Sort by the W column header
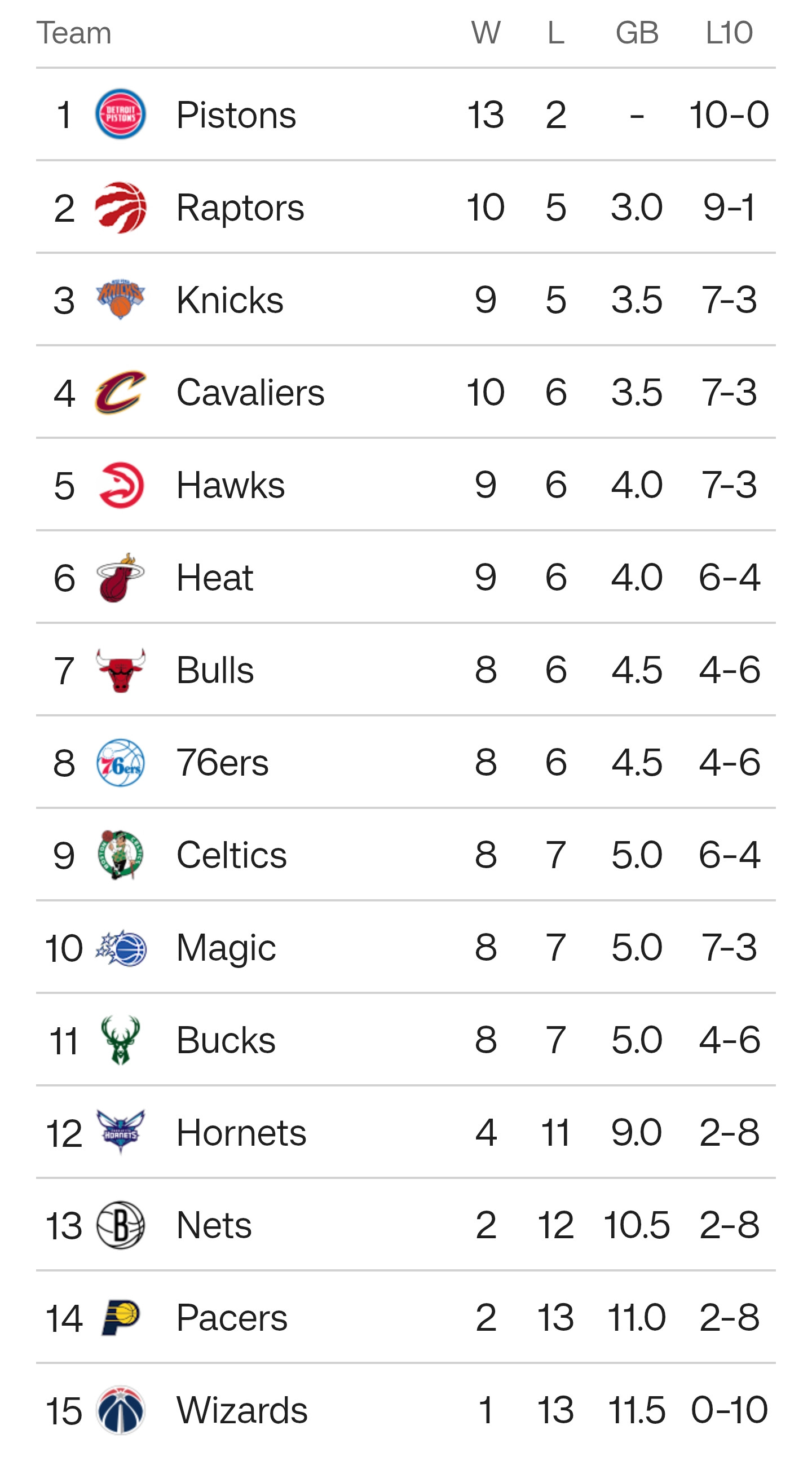This screenshot has height=1465, width=812. (x=486, y=32)
